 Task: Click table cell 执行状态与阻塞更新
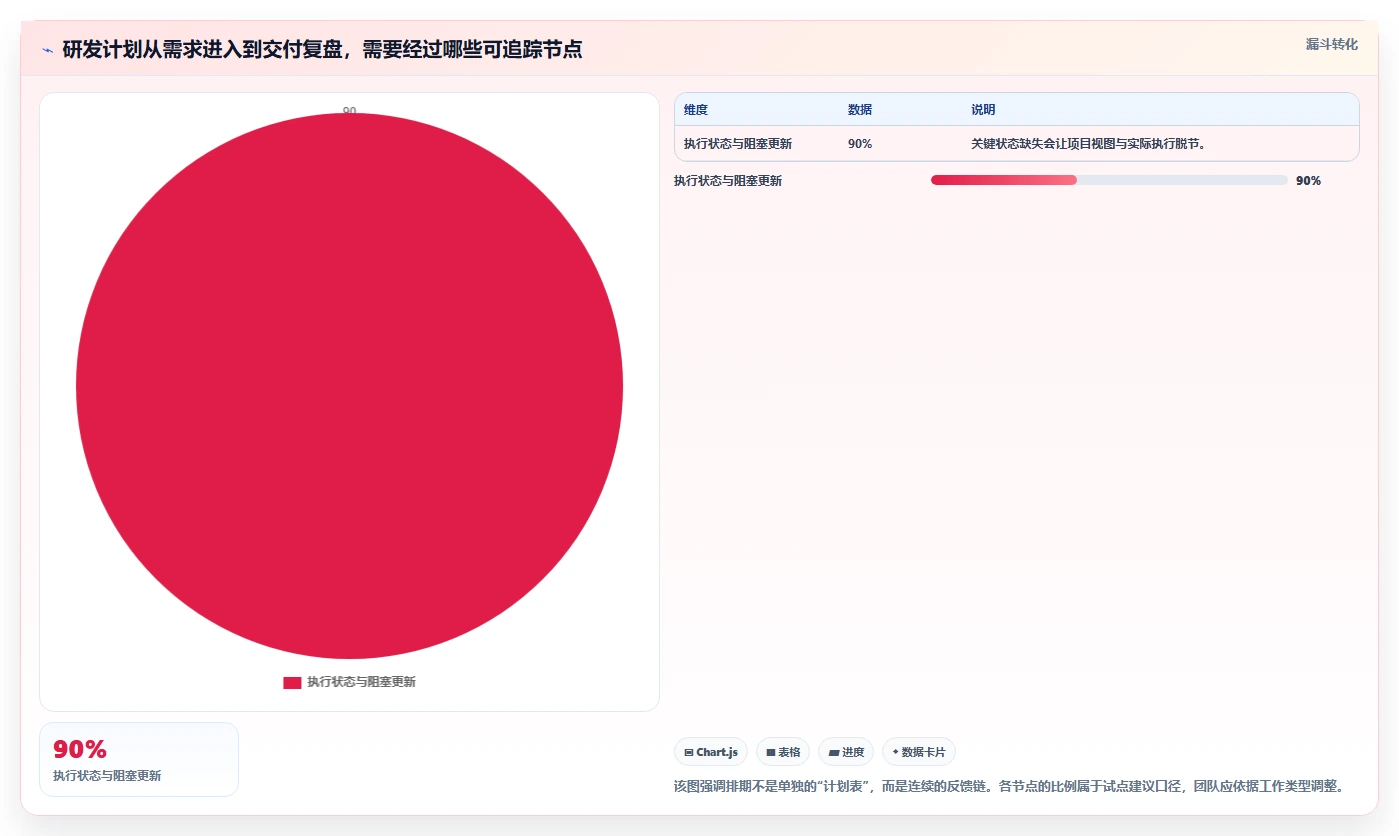(738, 144)
